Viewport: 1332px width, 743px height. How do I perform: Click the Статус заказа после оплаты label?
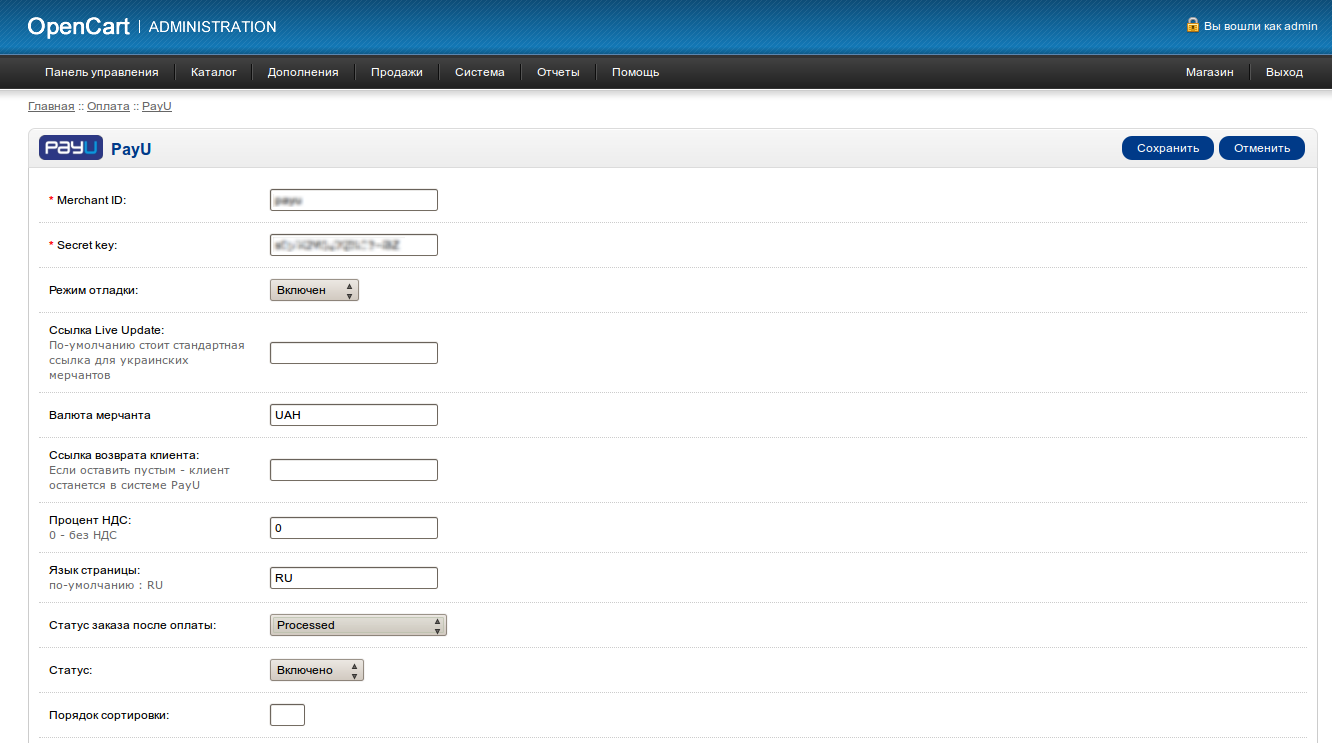[133, 625]
